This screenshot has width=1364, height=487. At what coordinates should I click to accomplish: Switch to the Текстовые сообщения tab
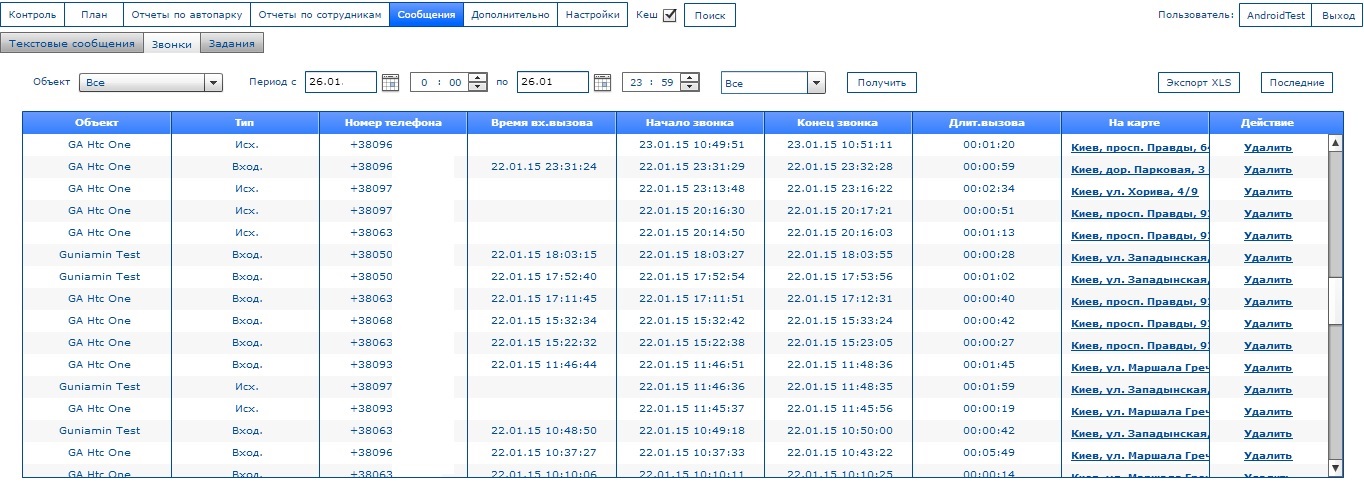click(71, 43)
